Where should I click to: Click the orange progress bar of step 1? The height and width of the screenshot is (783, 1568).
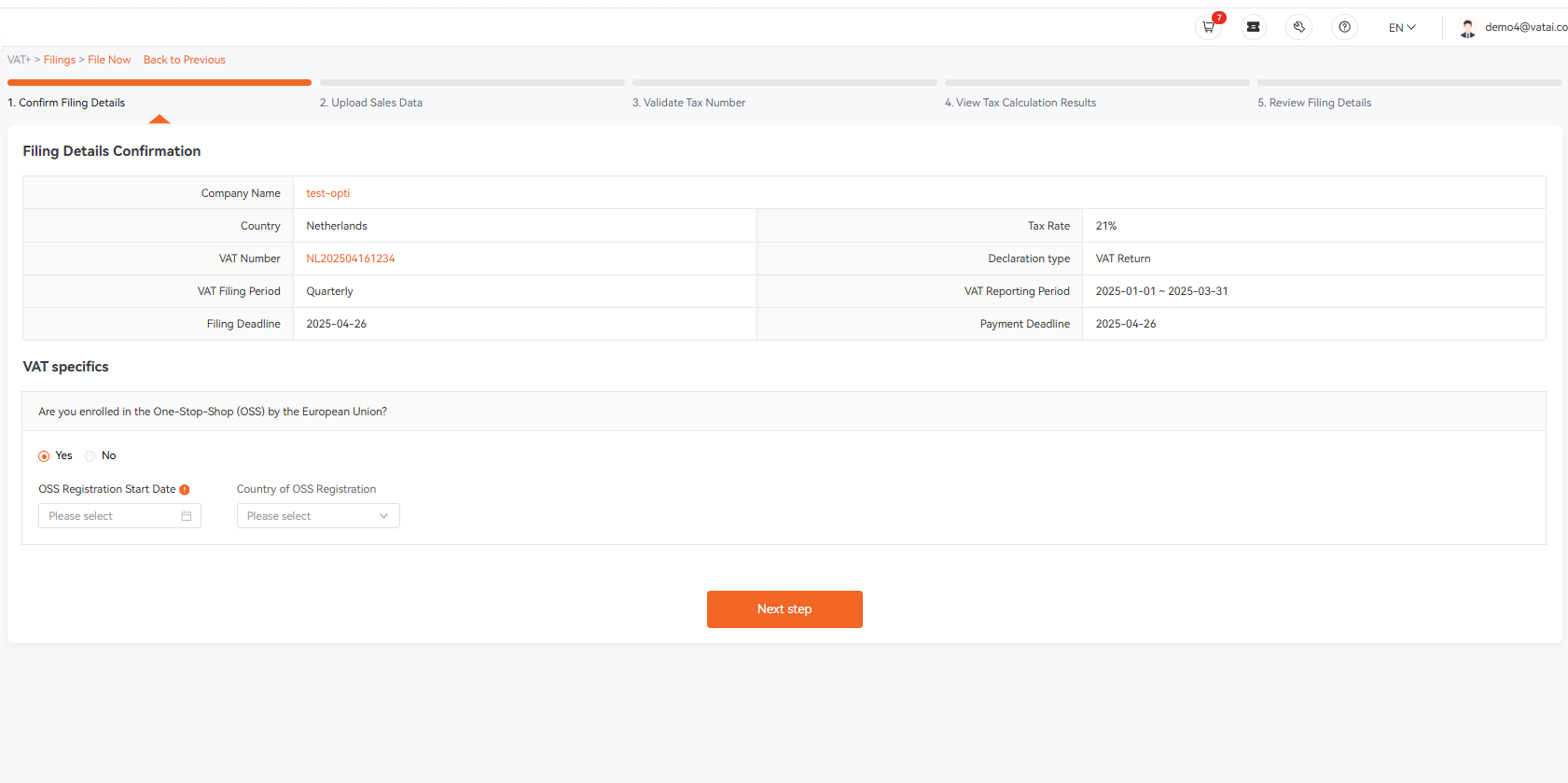(x=160, y=83)
